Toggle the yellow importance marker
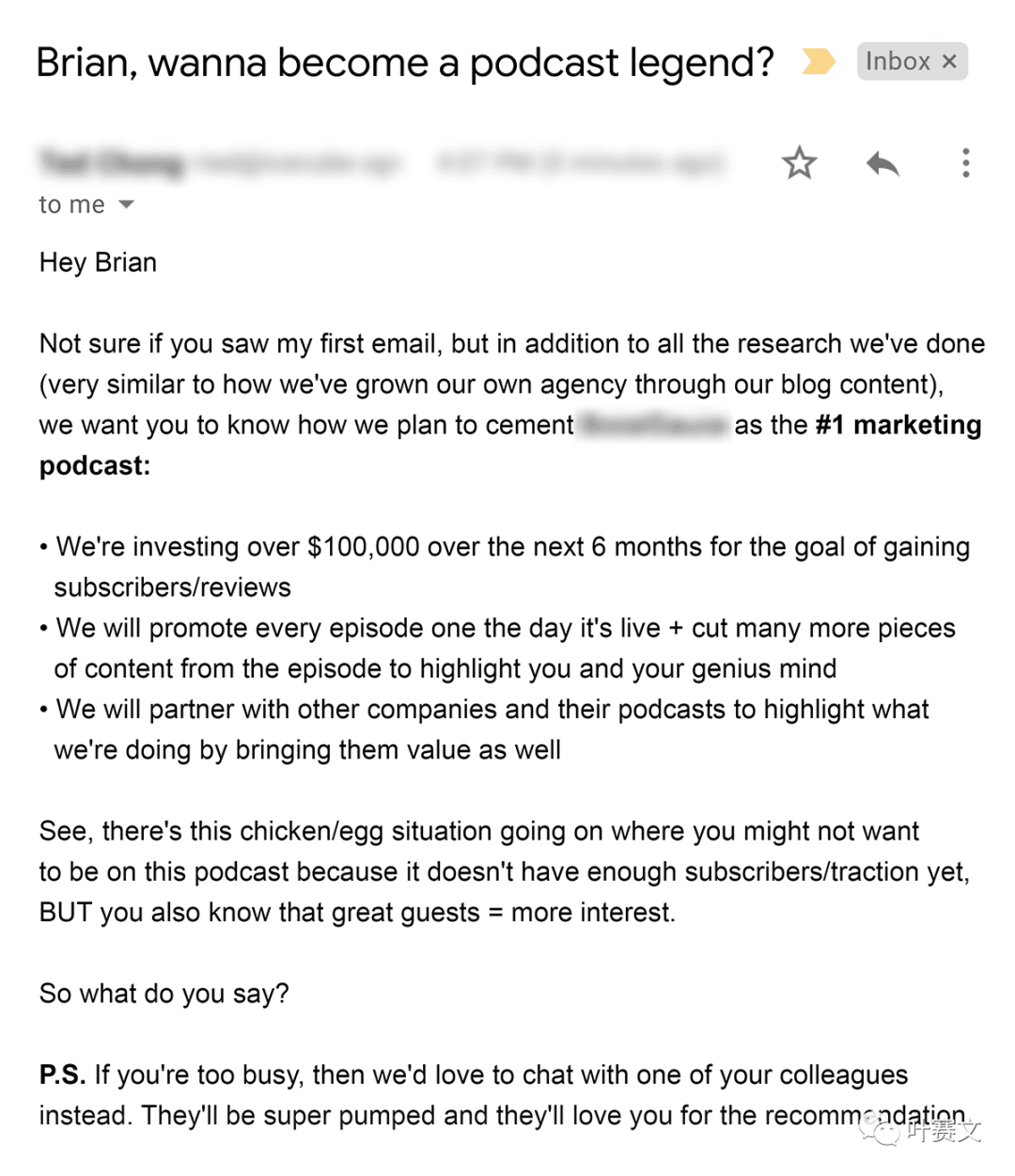 817,62
